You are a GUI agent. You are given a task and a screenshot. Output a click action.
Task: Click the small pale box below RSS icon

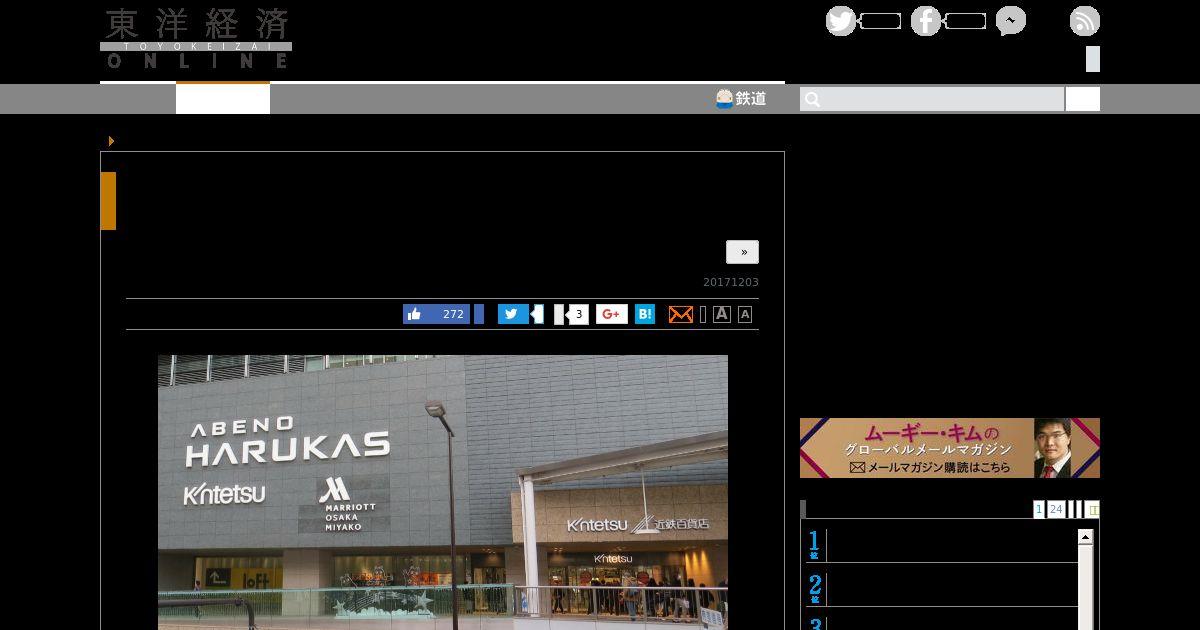tap(1093, 59)
